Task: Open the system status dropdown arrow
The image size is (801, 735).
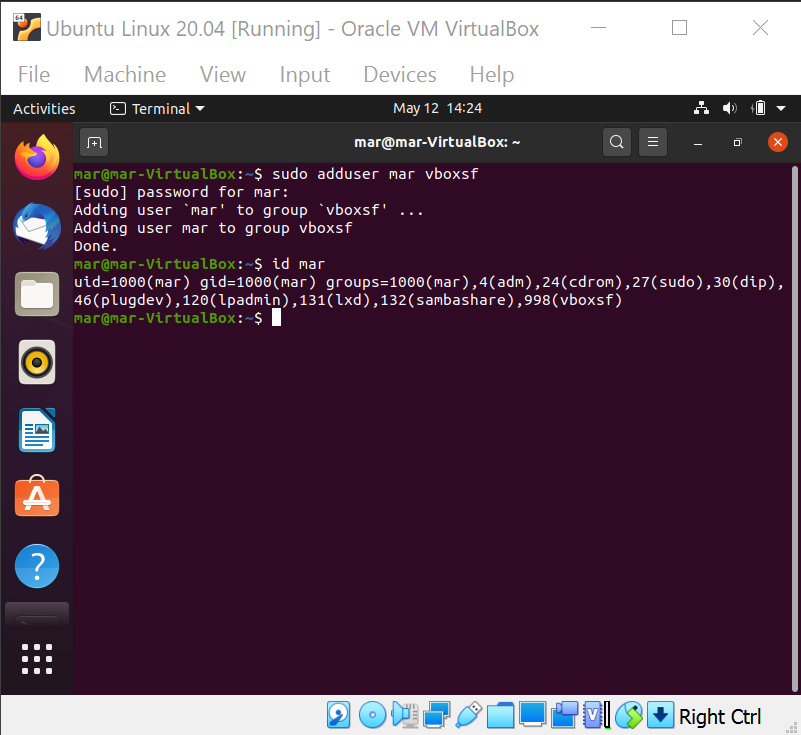Action: tap(783, 108)
